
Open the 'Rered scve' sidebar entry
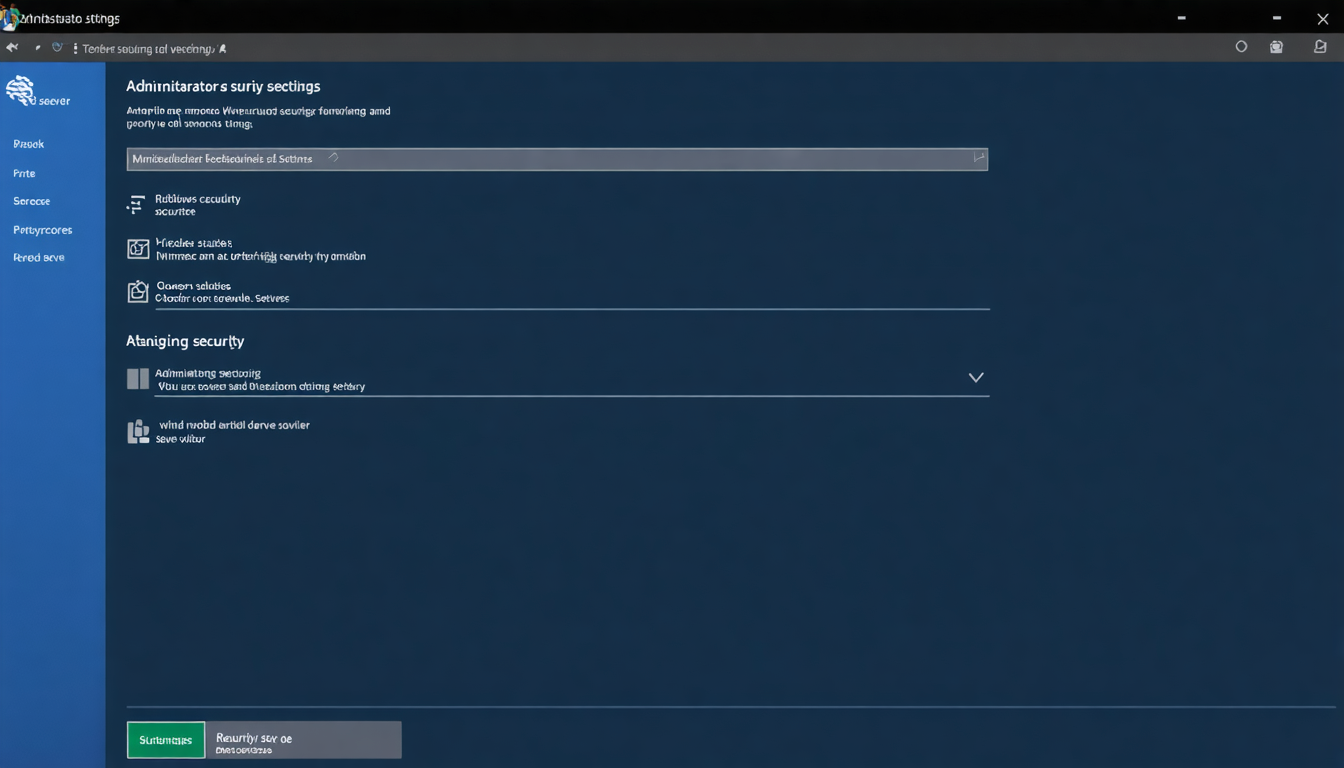(38, 257)
